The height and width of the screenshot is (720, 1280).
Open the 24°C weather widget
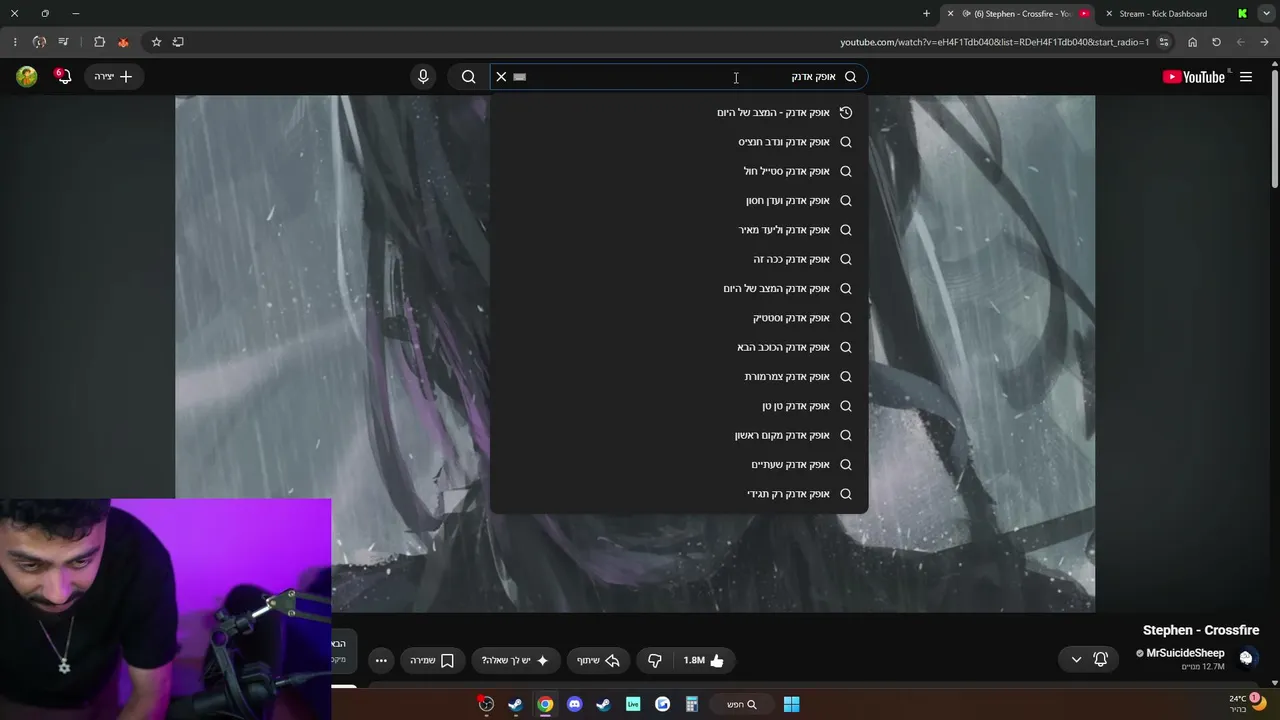tap(1247, 703)
